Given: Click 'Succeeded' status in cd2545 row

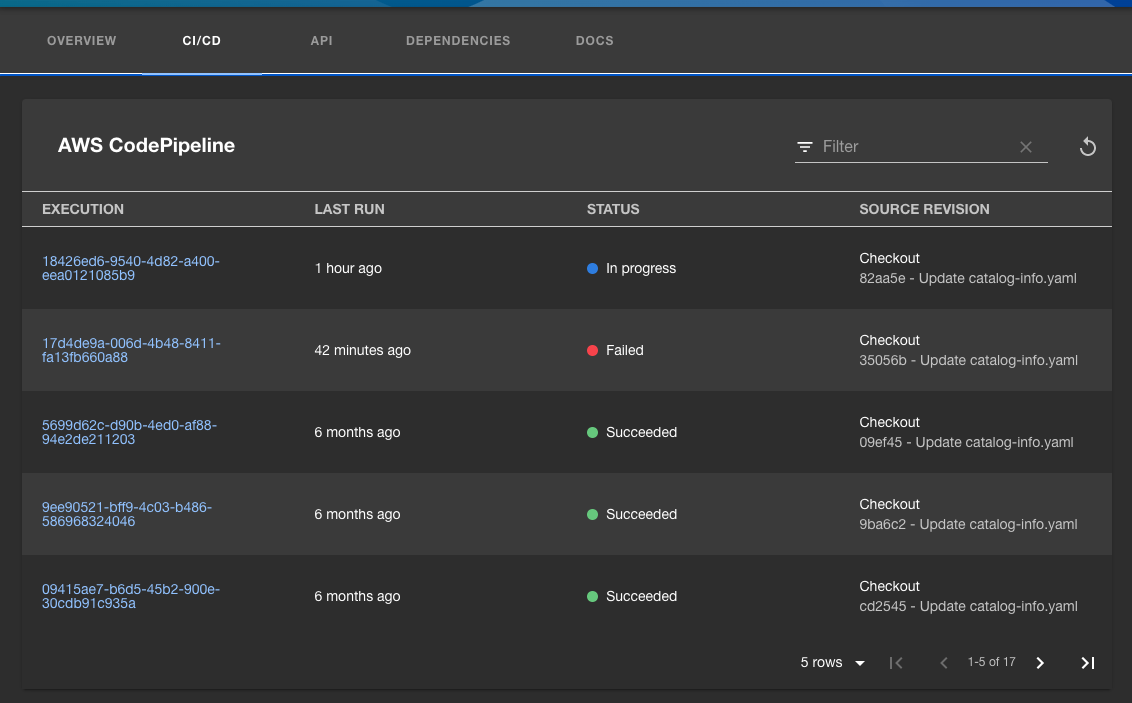Looking at the screenshot, I should click(641, 596).
